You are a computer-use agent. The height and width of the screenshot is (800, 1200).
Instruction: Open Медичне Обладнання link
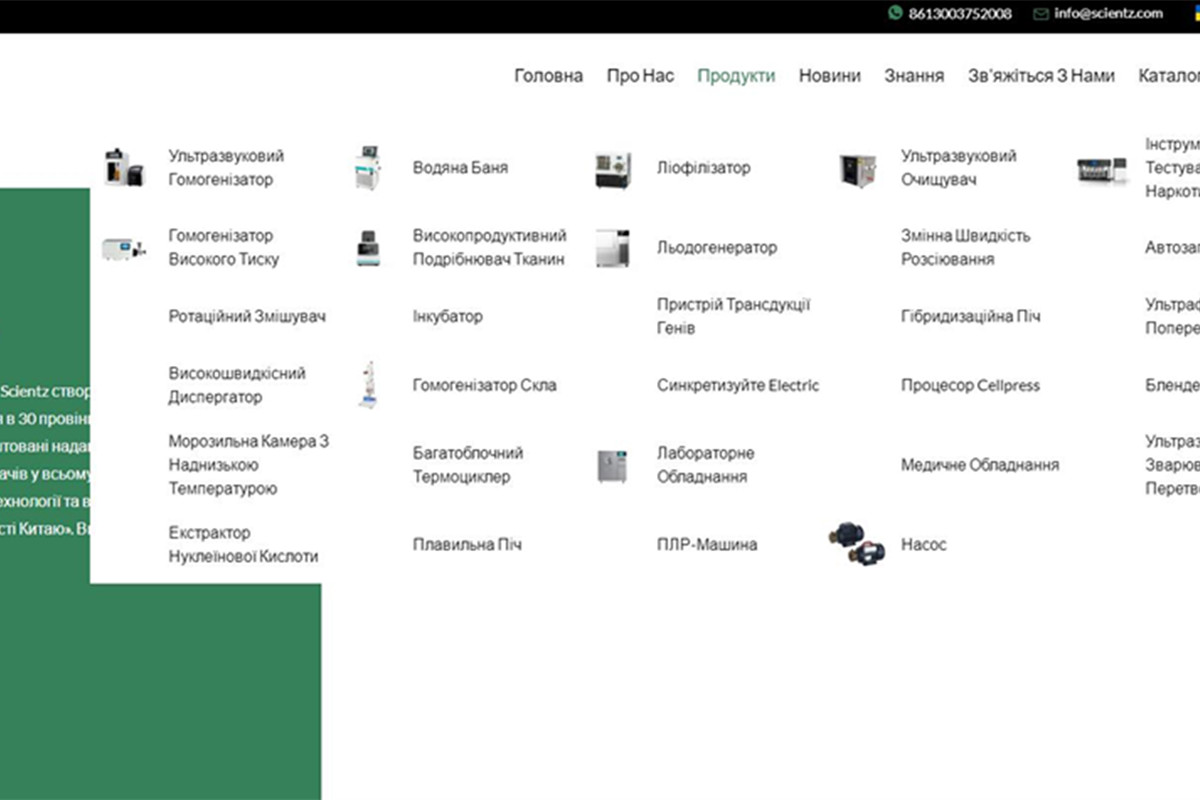(x=980, y=465)
